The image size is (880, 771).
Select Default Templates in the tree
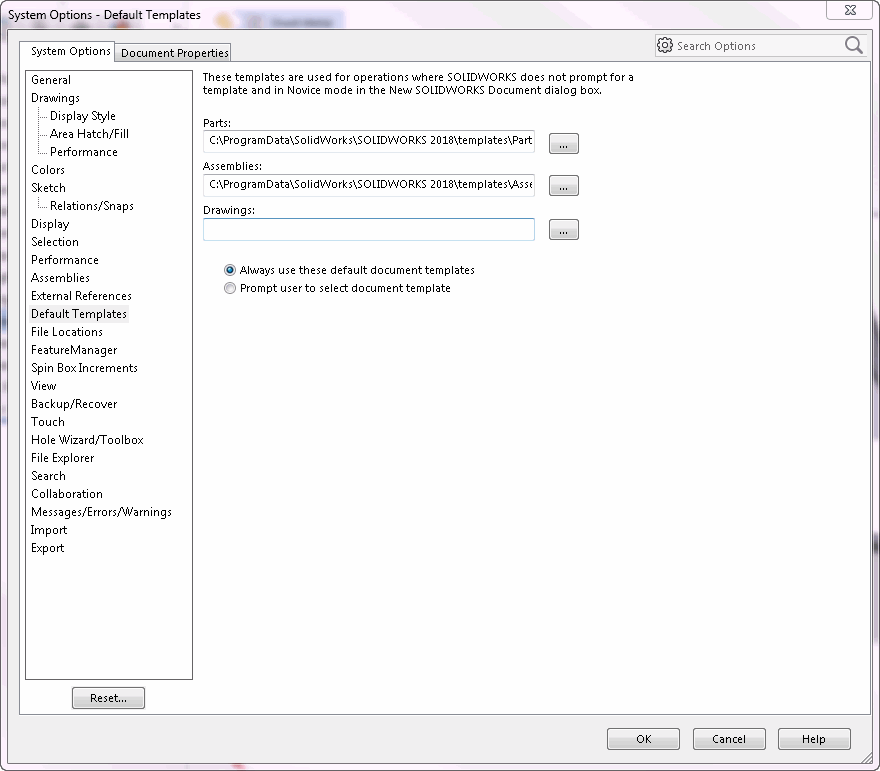(79, 314)
